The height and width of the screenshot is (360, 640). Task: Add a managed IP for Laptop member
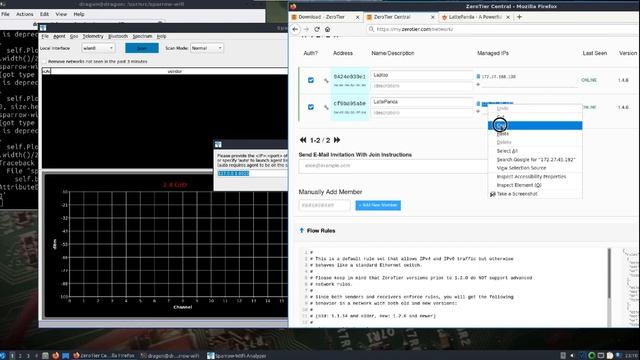pos(478,84)
